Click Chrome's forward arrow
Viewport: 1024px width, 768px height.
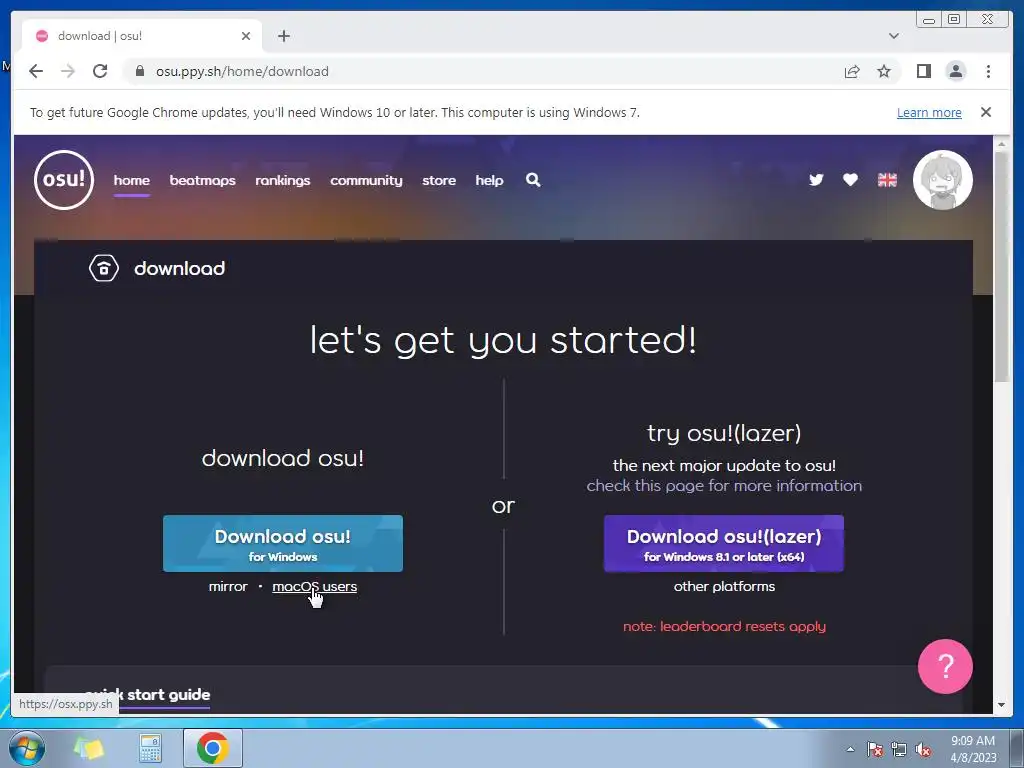pyautogui.click(x=68, y=71)
